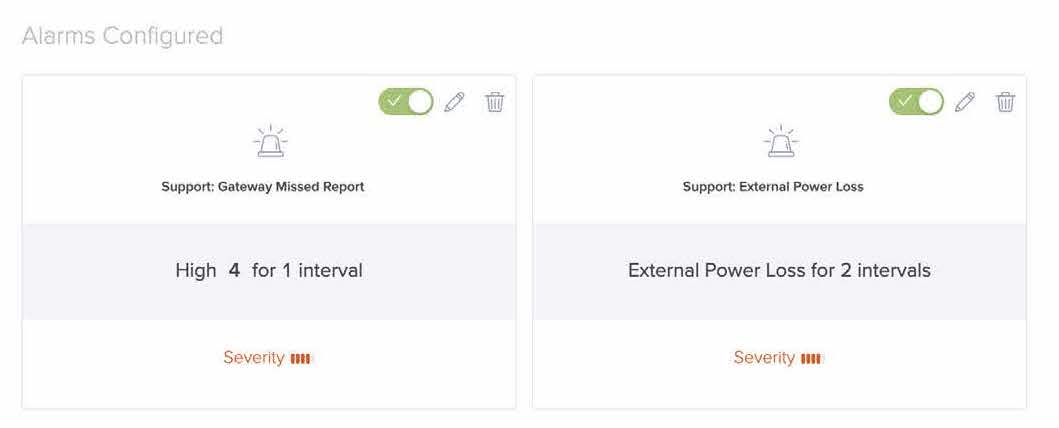Delete the Gateway Missed Report alarm via its trash icon

pyautogui.click(x=495, y=102)
